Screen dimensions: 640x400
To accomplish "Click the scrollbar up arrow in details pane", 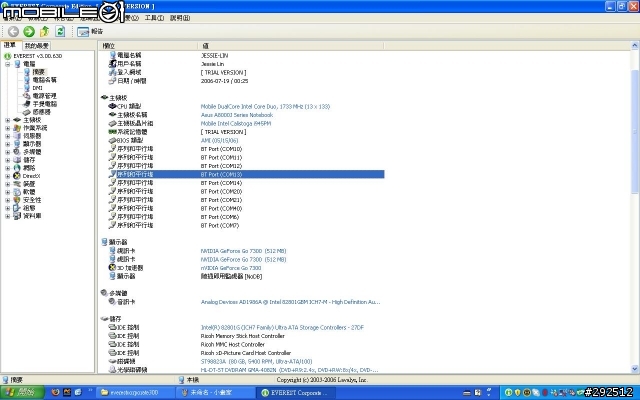I will point(635,45).
